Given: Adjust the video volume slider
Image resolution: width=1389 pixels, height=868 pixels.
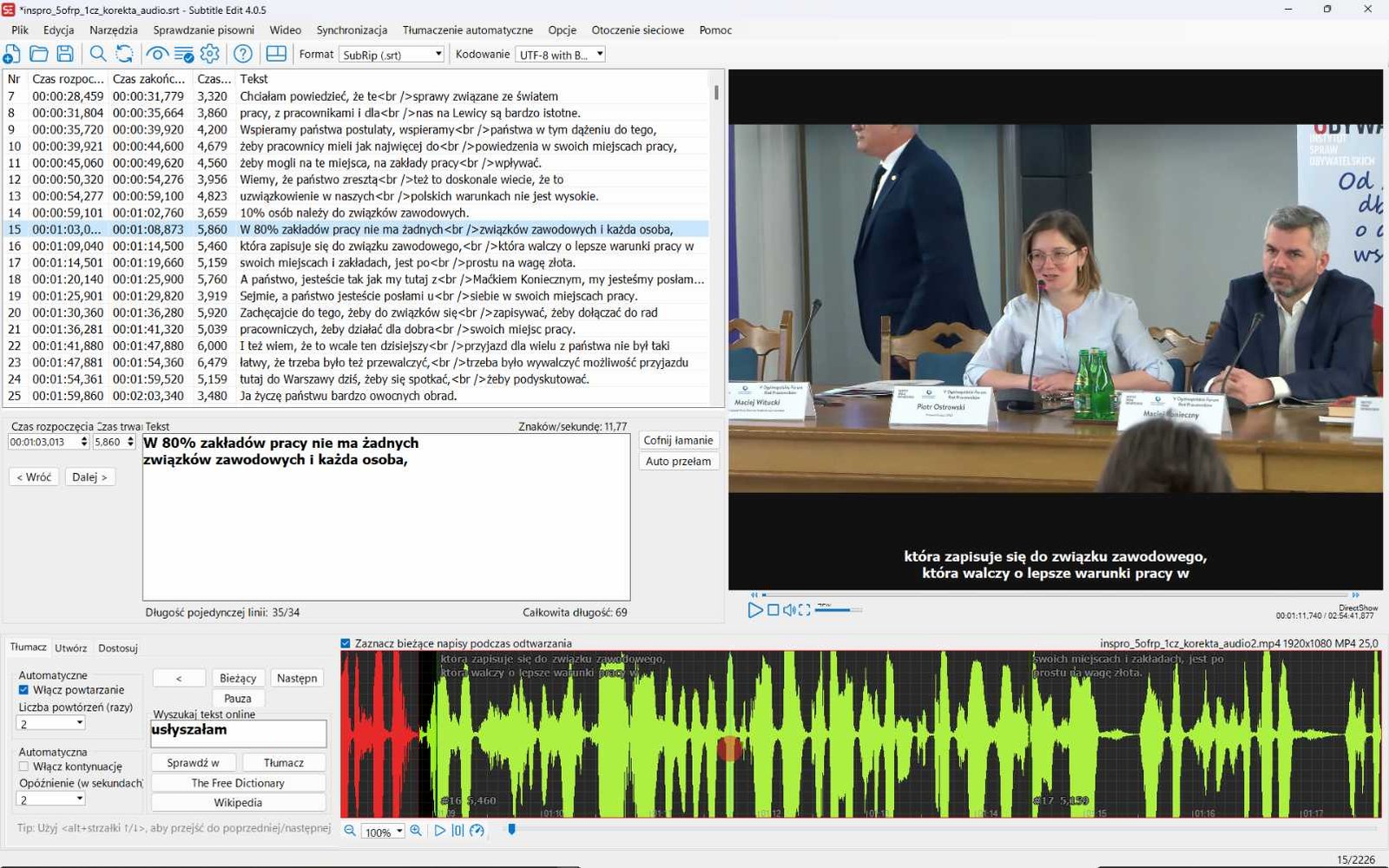Looking at the screenshot, I should point(838,610).
